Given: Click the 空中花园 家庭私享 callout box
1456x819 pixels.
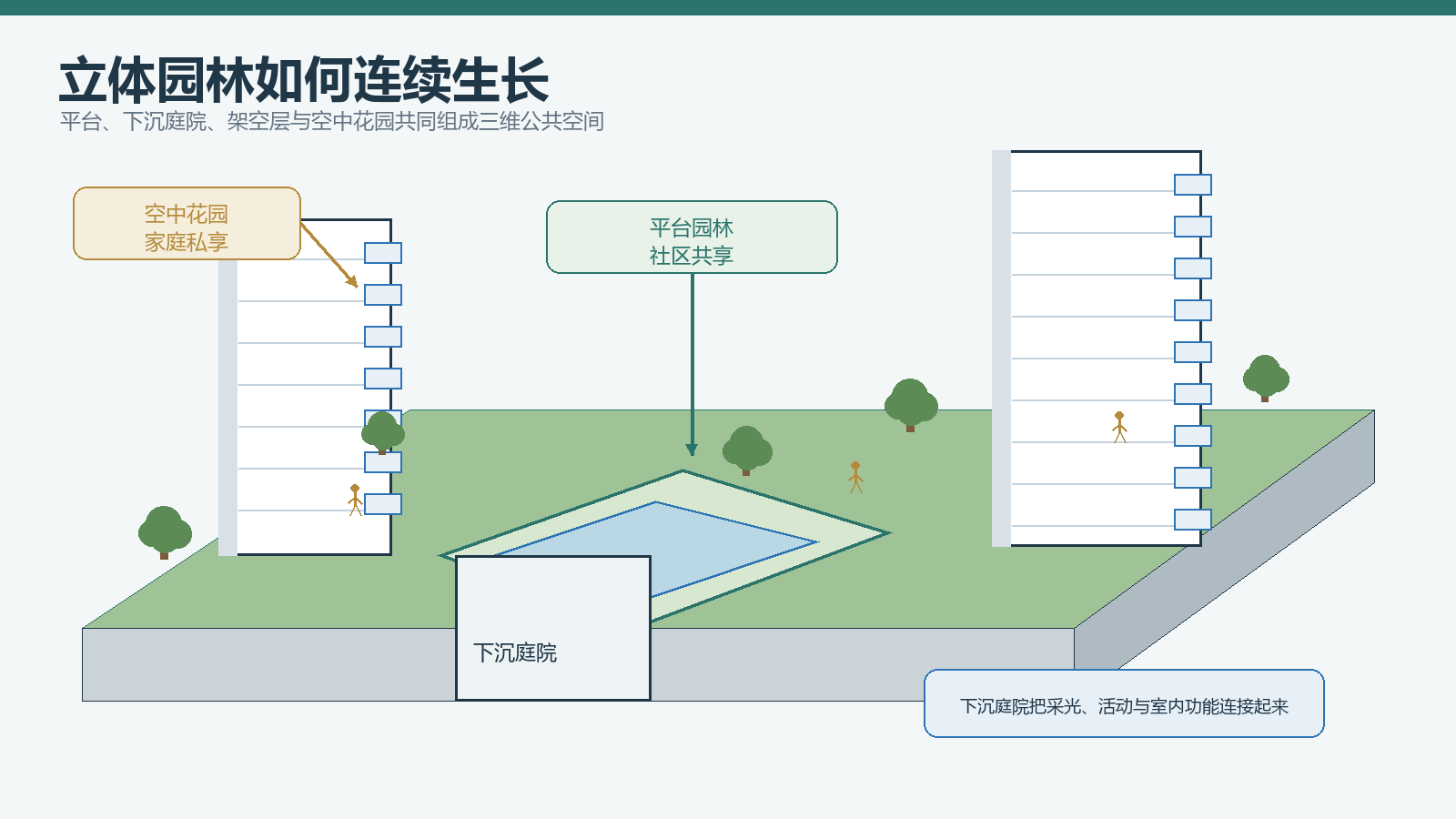Looking at the screenshot, I should [x=187, y=224].
